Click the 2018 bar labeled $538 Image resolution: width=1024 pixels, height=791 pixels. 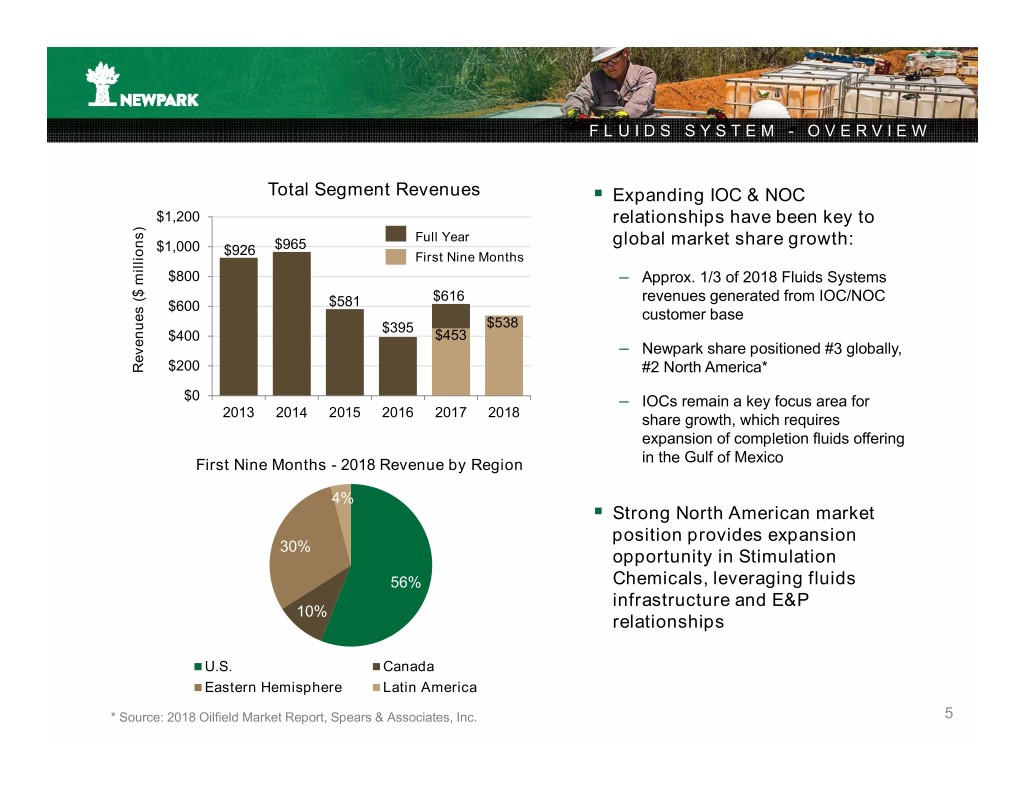pyautogui.click(x=503, y=357)
